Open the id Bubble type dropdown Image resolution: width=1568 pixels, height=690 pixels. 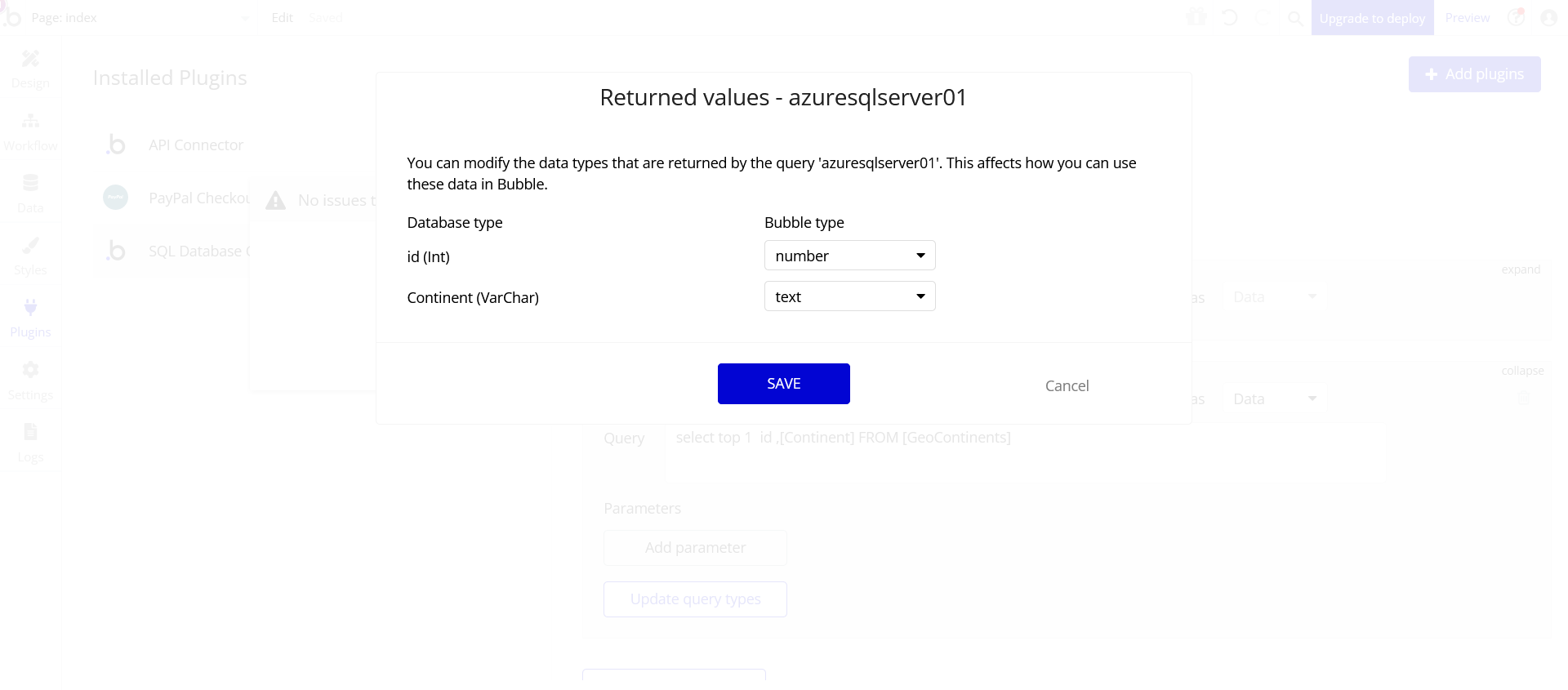849,256
